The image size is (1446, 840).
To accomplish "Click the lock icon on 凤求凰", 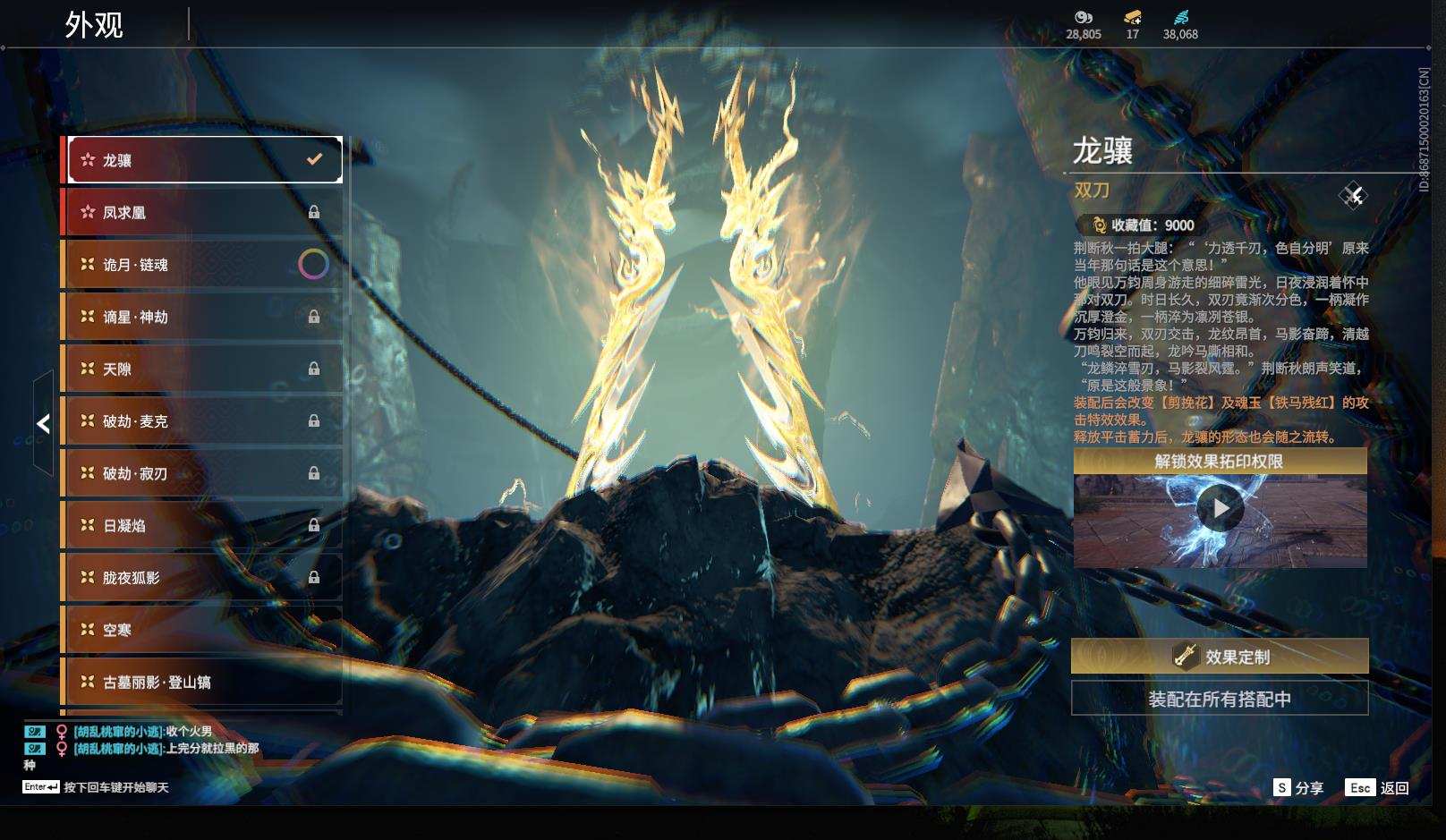I will click(x=314, y=212).
